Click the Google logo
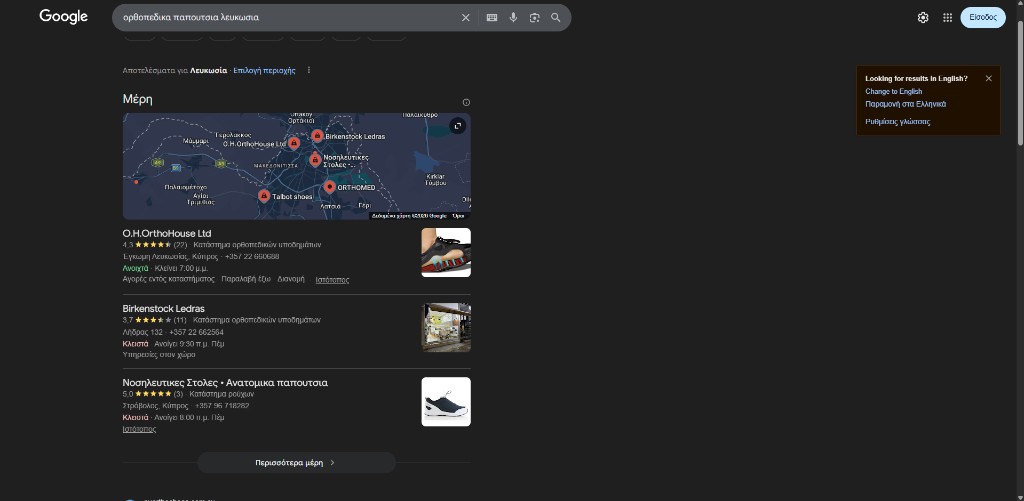1024x501 pixels. pyautogui.click(x=63, y=17)
